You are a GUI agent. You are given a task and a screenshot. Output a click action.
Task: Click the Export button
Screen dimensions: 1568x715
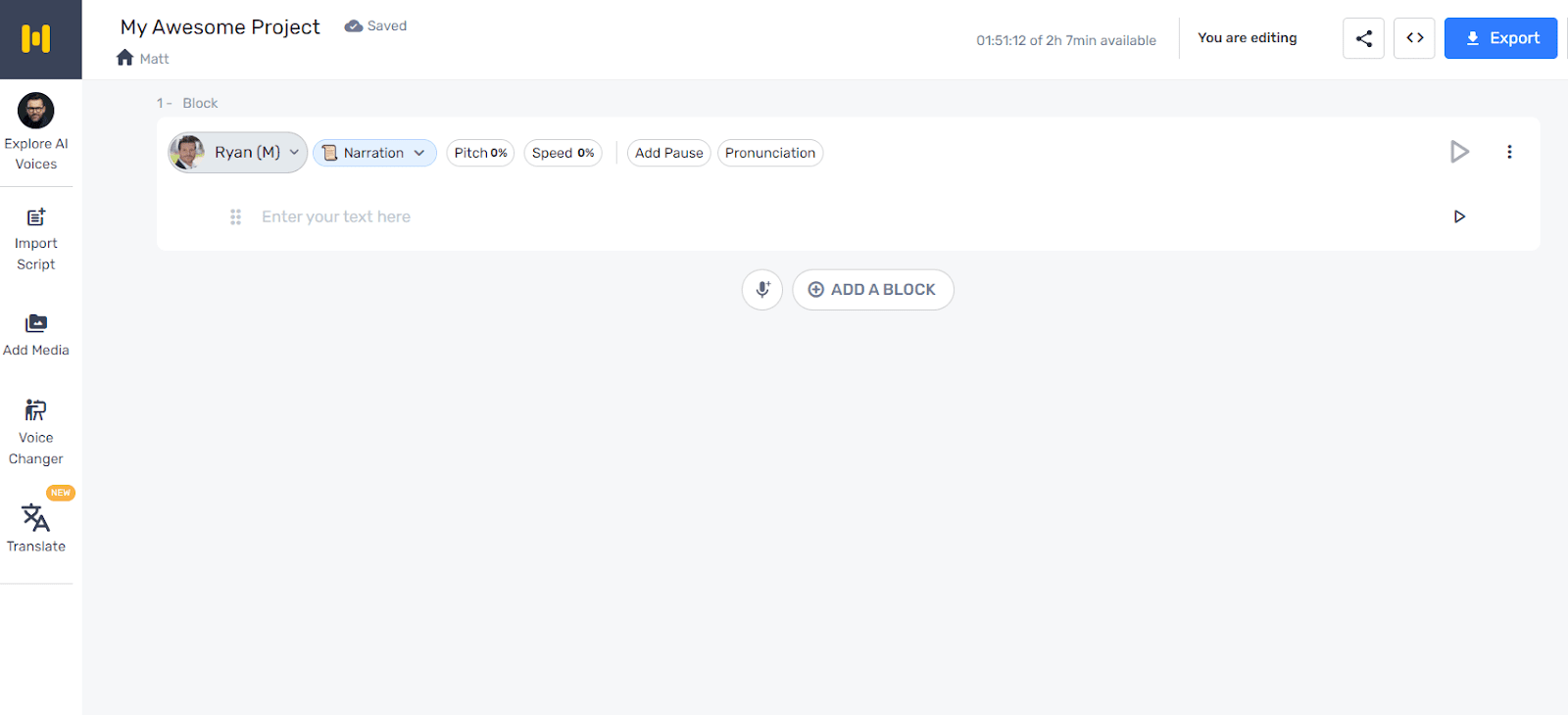(1500, 38)
